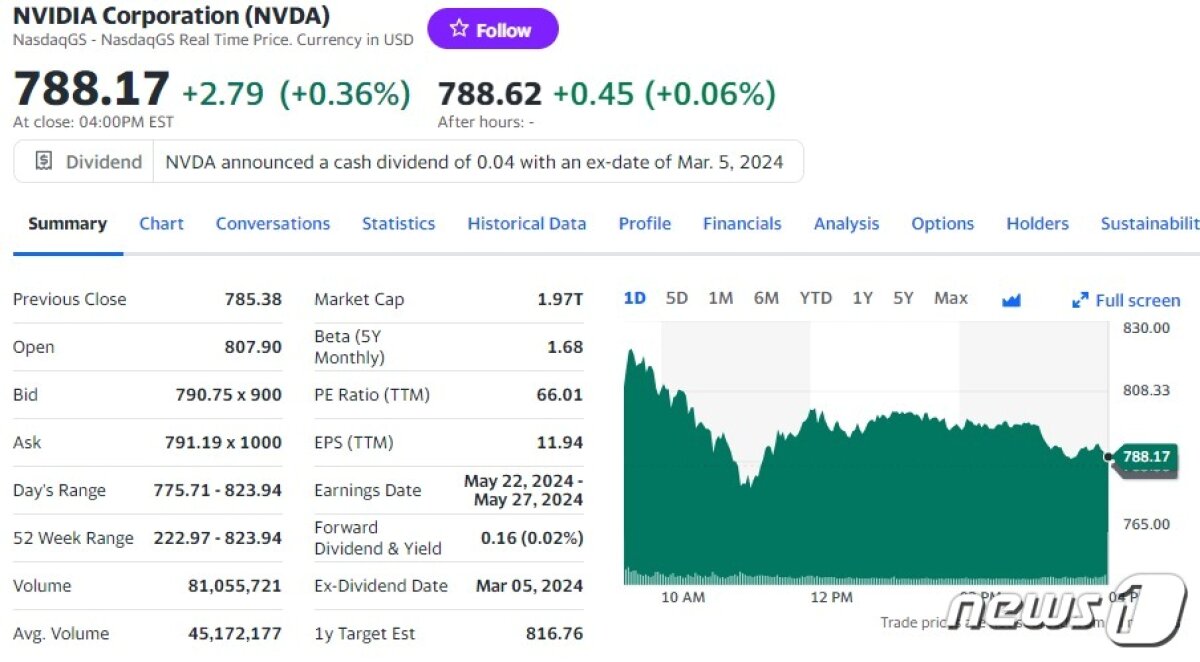Open the Options tab
1200x662 pixels.
942,224
